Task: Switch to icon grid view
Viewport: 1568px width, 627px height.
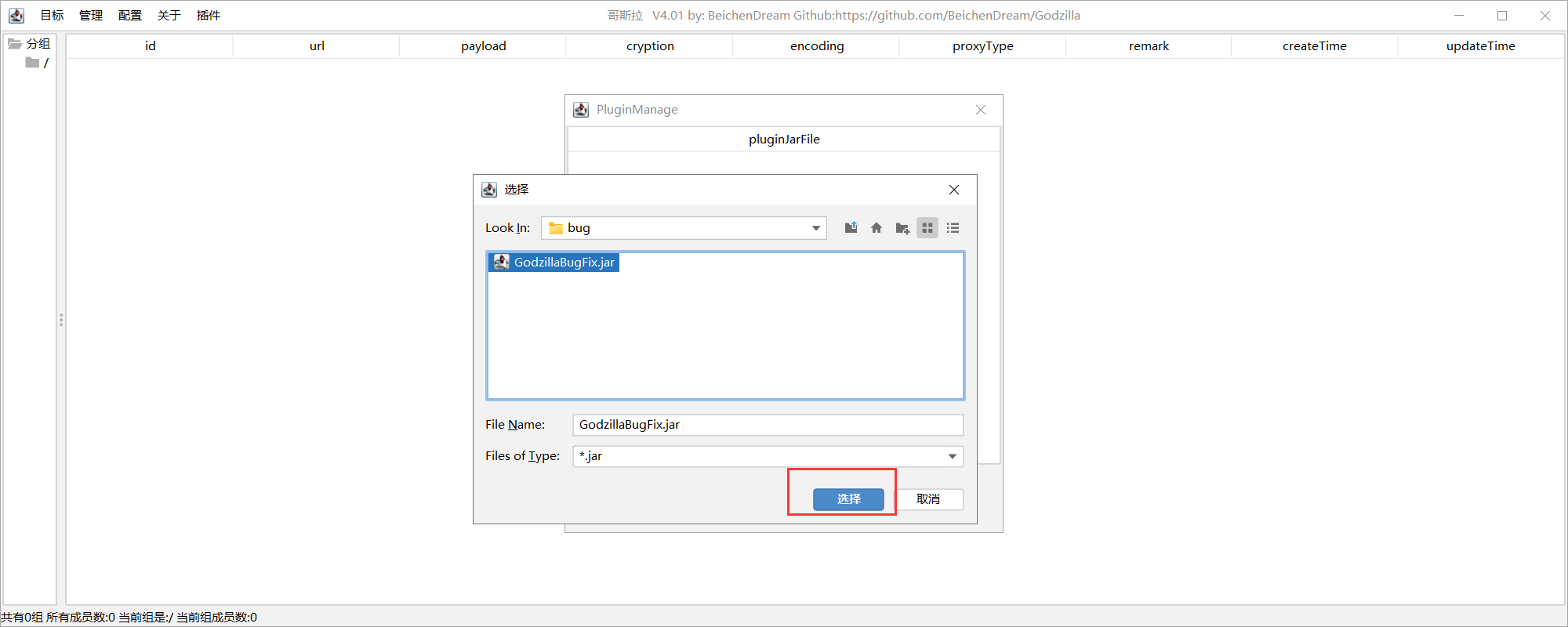Action: click(x=927, y=228)
